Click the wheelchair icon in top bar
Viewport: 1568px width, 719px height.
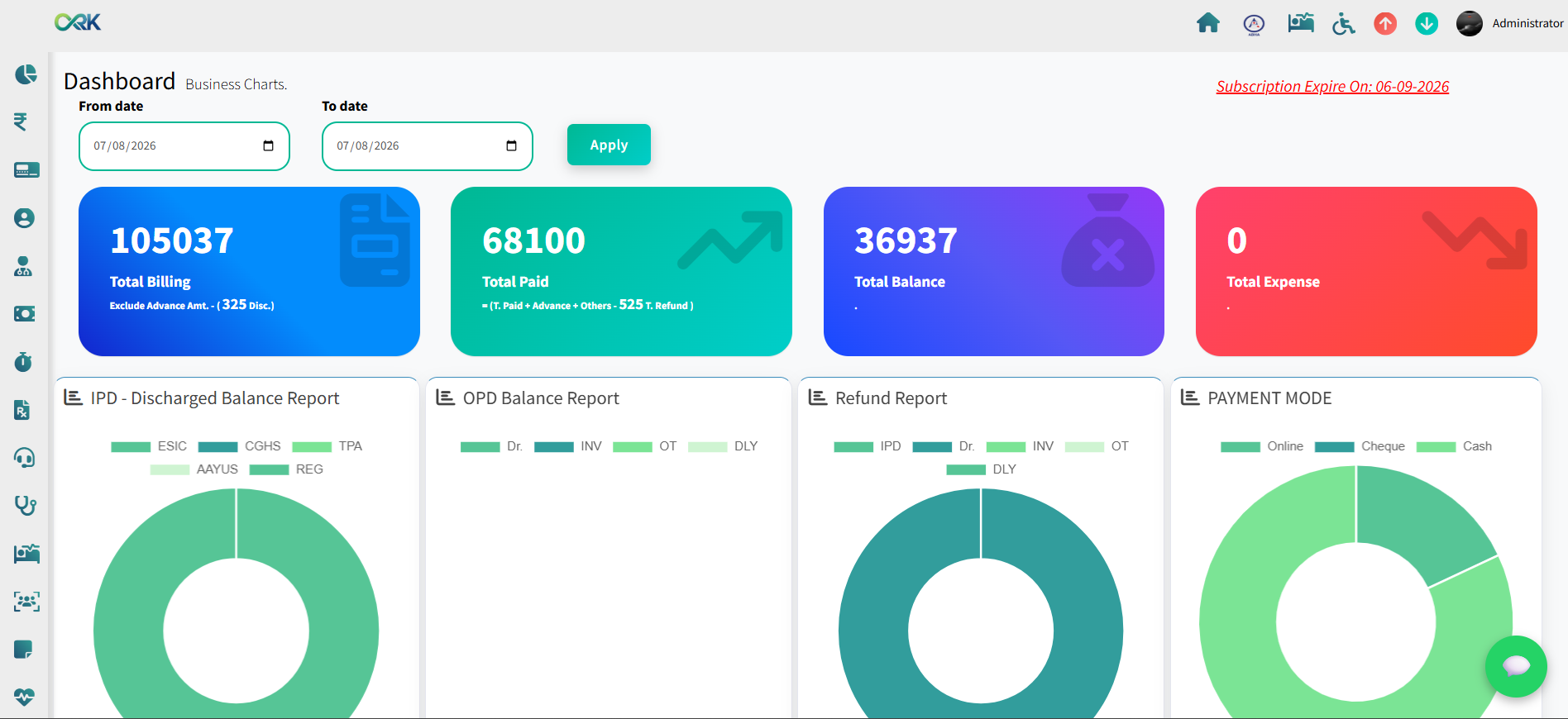tap(1344, 24)
